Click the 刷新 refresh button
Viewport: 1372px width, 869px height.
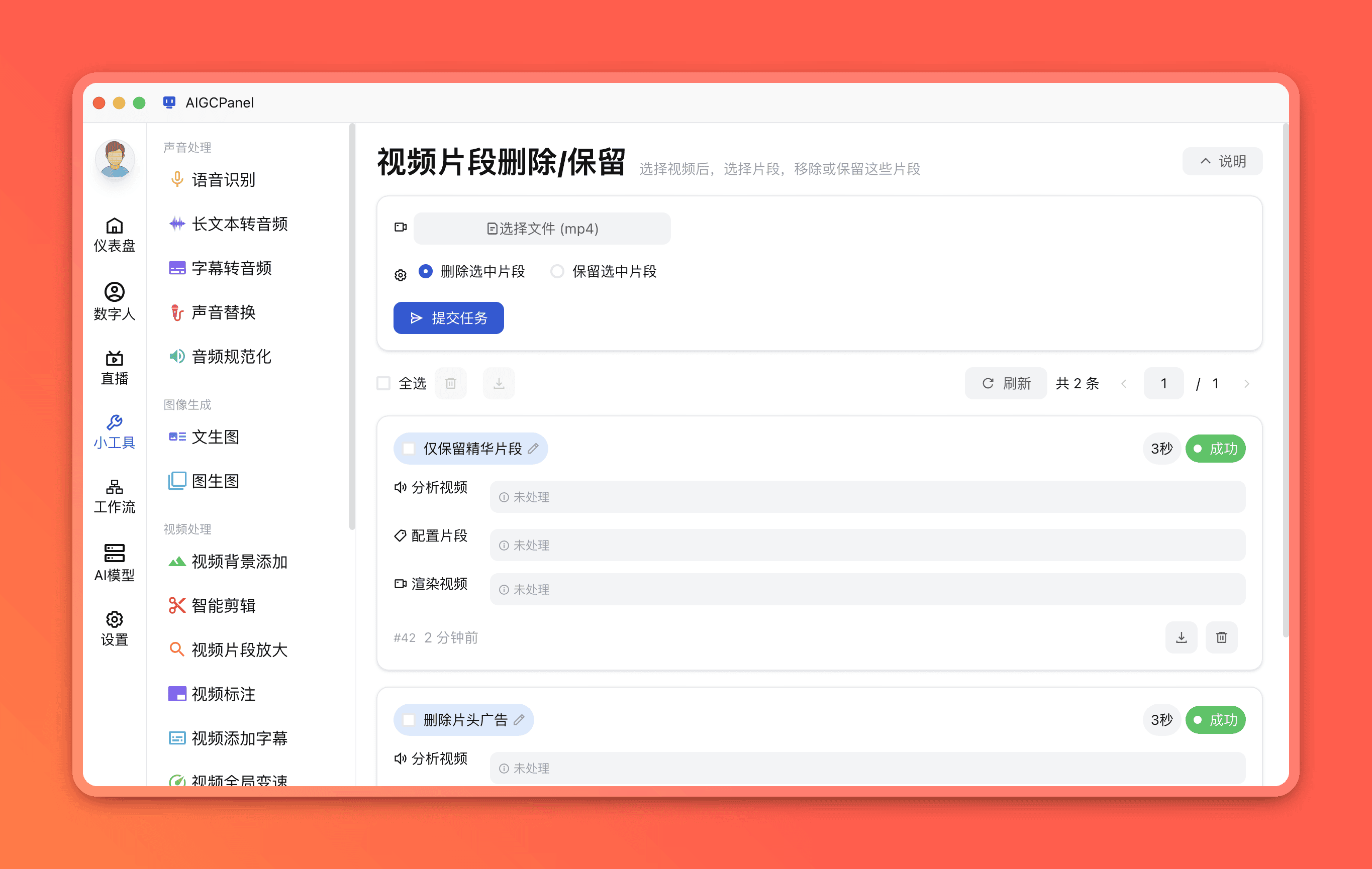coord(1006,383)
